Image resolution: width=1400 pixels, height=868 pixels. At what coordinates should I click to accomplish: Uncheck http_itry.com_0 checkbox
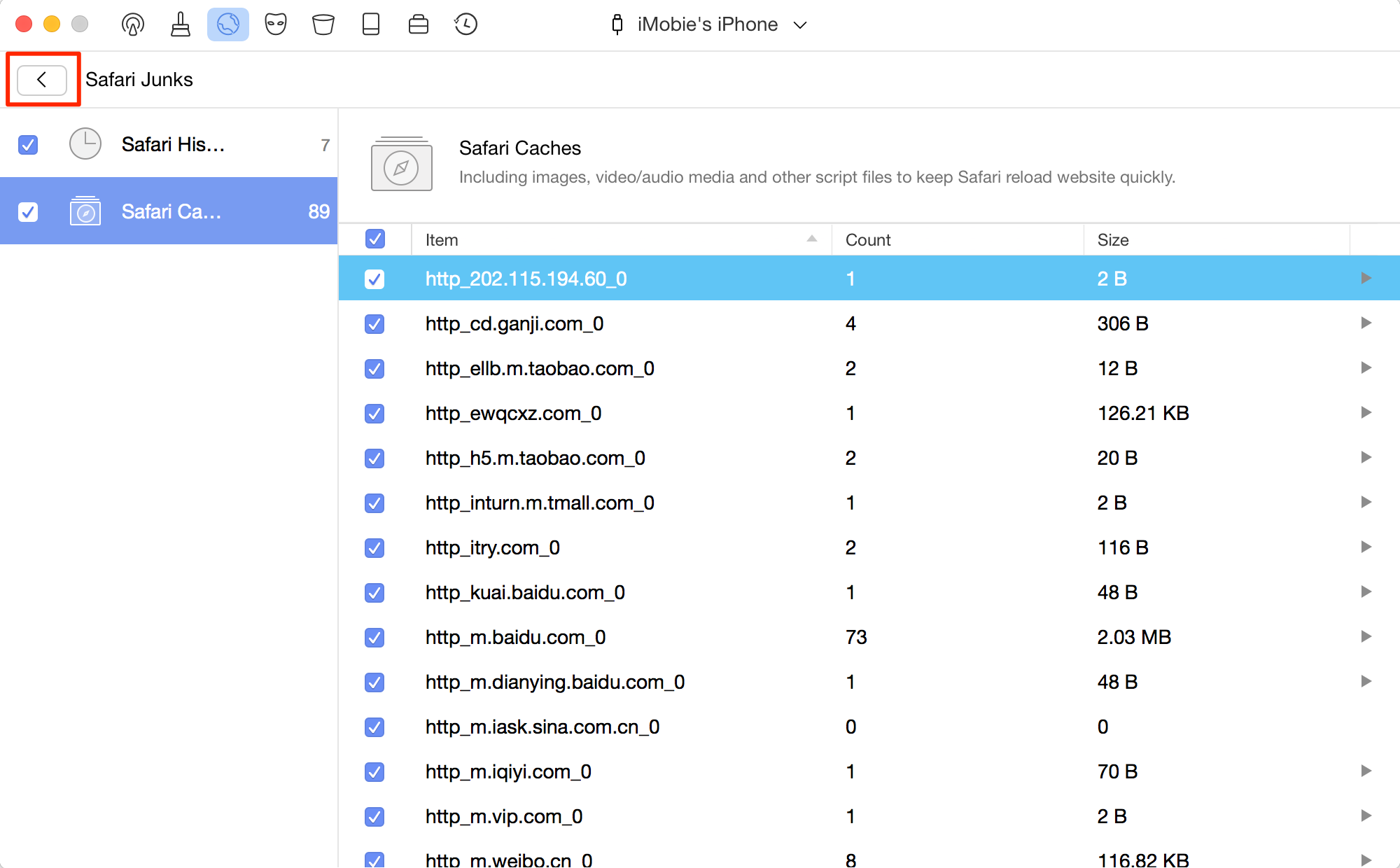coord(374,548)
